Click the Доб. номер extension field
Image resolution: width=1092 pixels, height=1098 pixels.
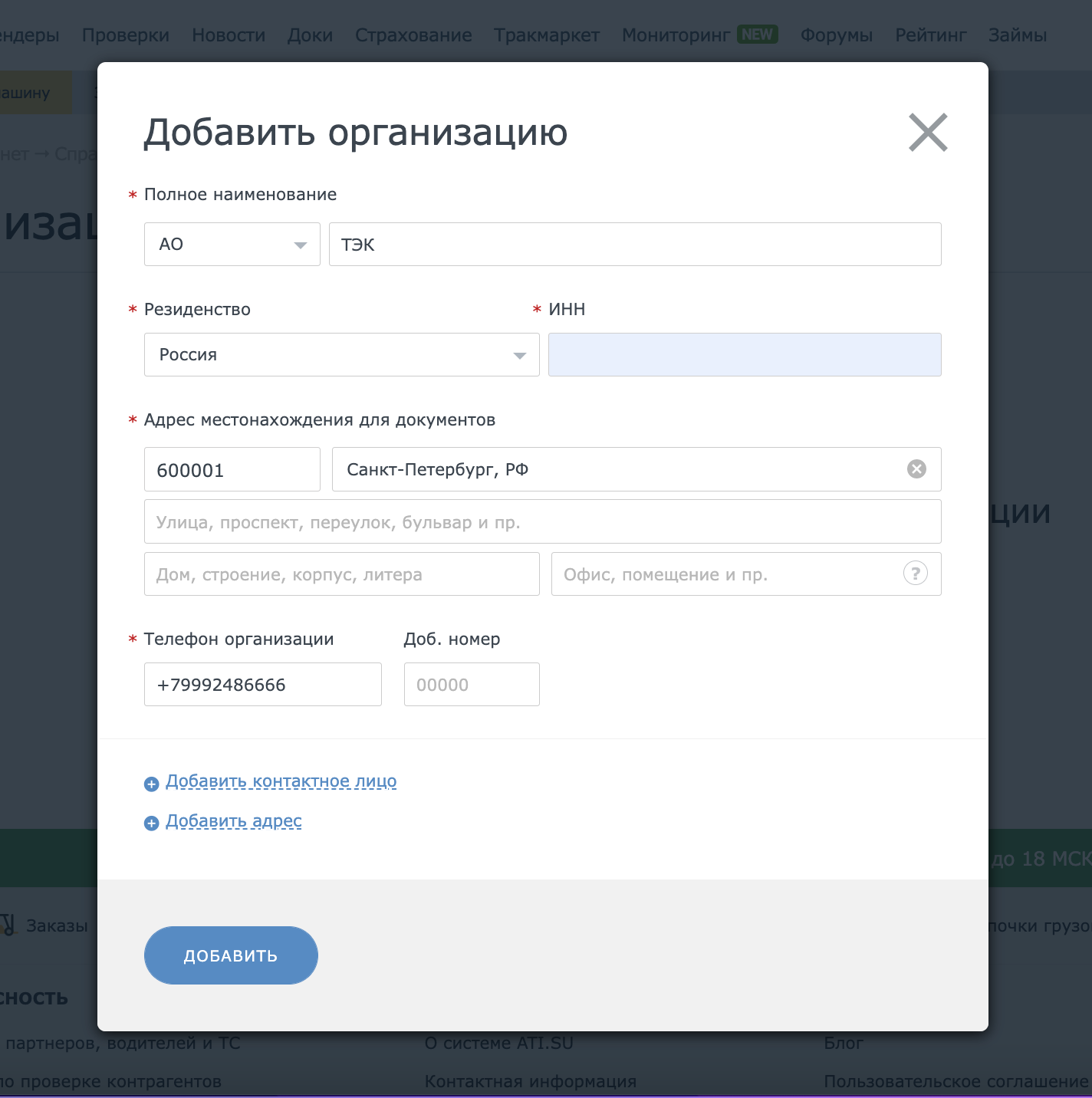pos(472,685)
